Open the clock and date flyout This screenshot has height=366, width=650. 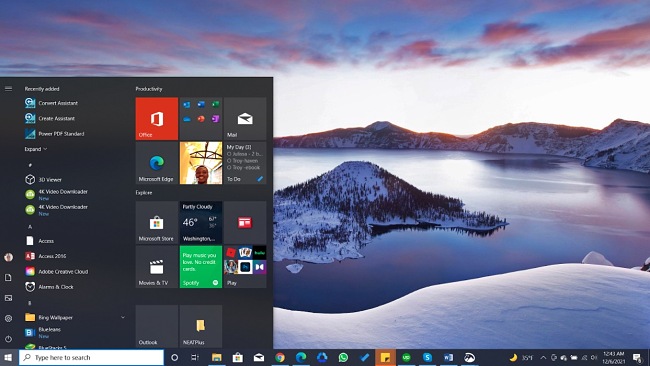614,357
